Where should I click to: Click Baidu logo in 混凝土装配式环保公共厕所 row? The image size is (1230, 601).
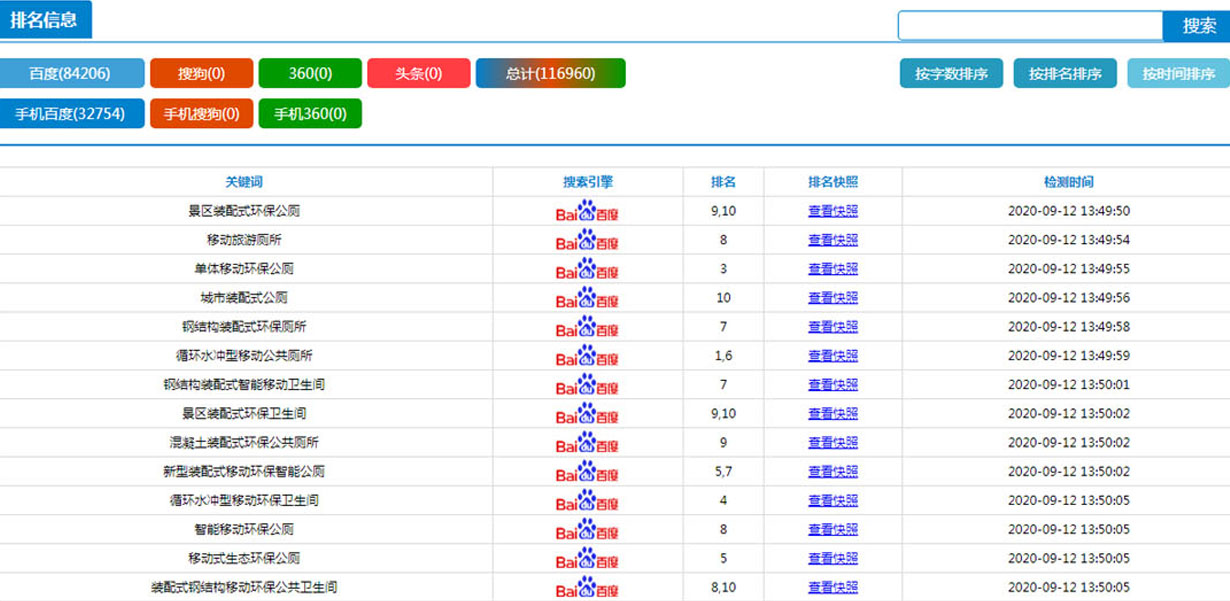tap(587, 443)
